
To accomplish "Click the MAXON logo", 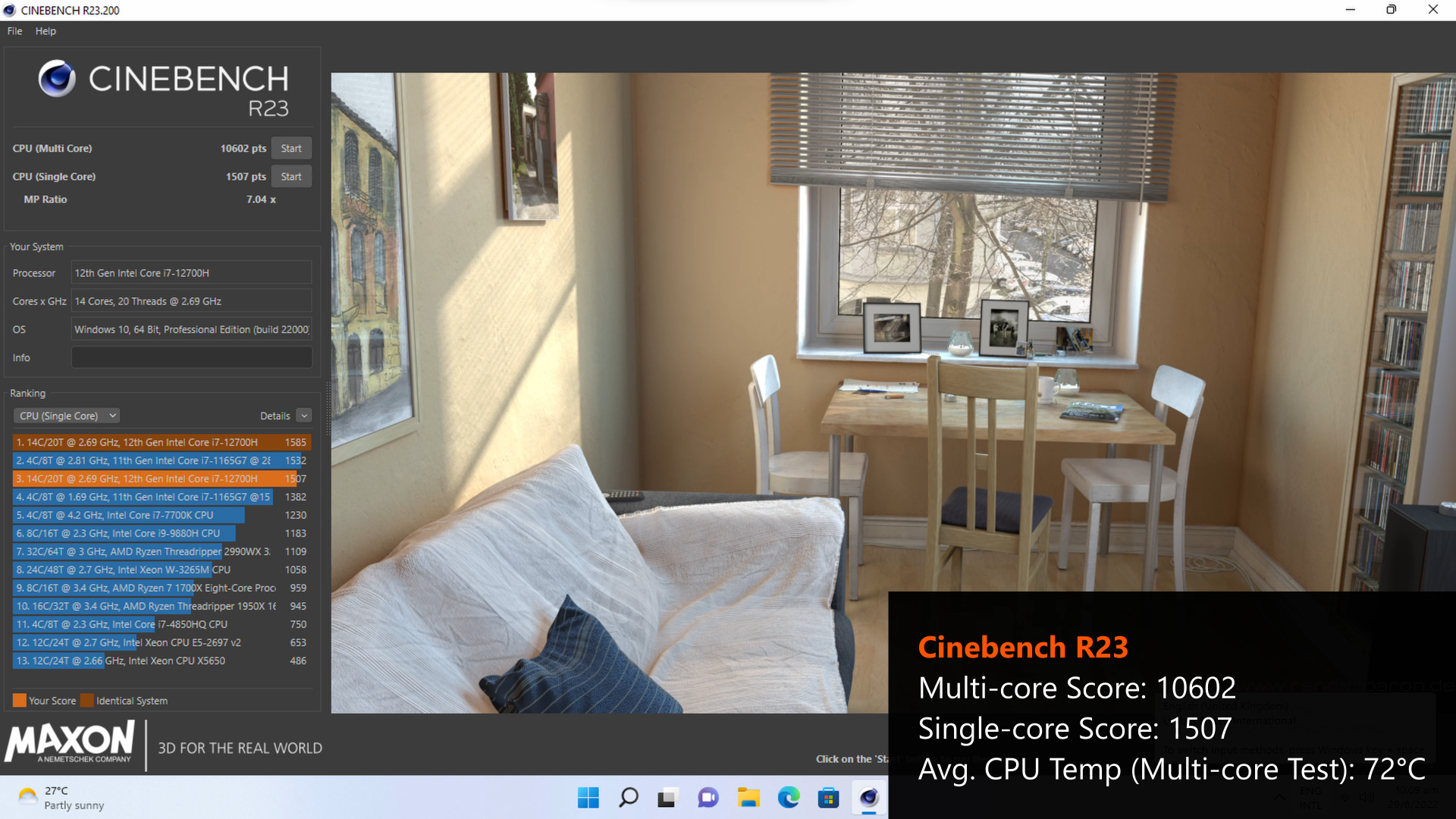I will [70, 742].
